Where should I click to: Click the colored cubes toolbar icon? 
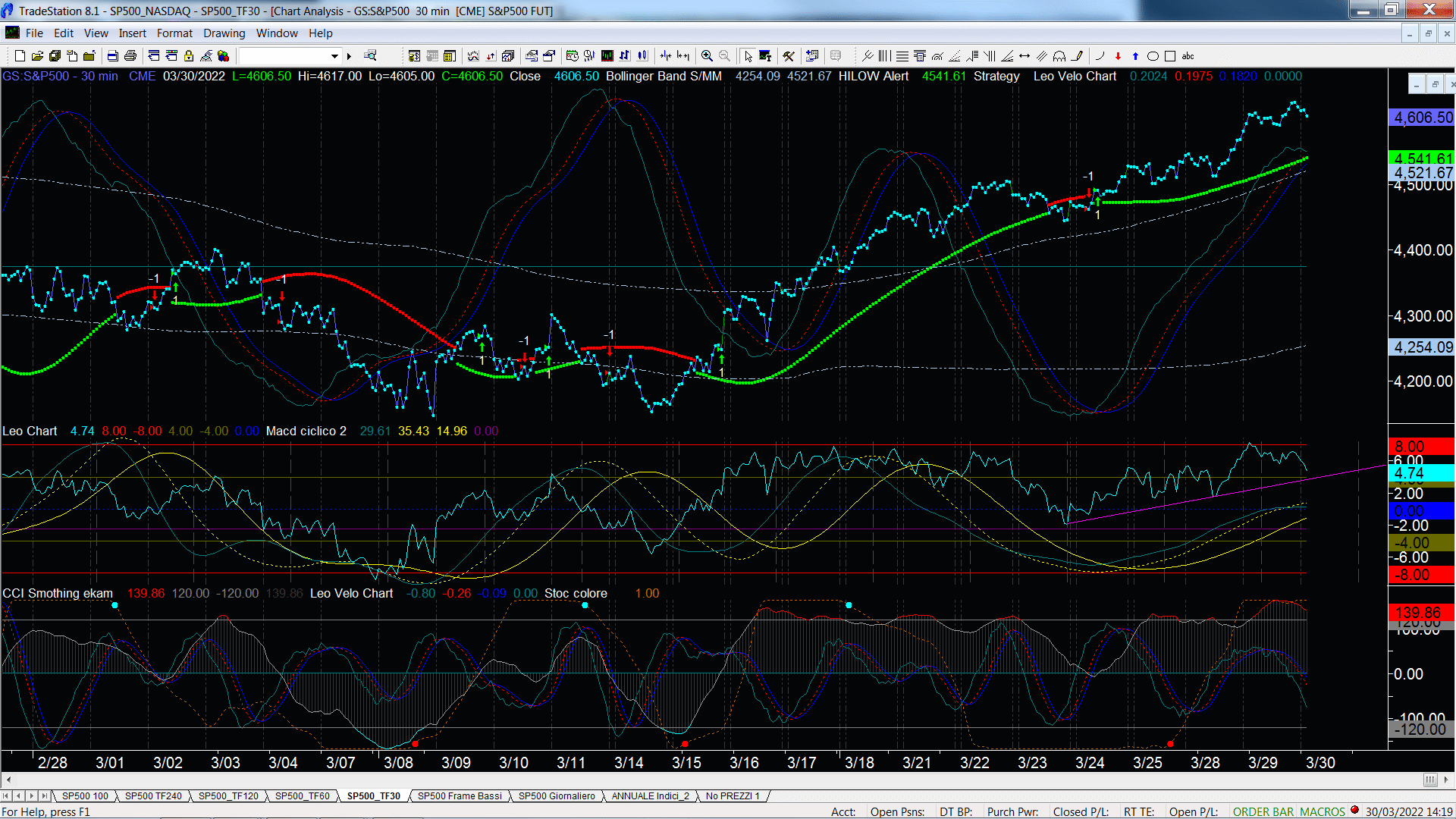pos(223,56)
